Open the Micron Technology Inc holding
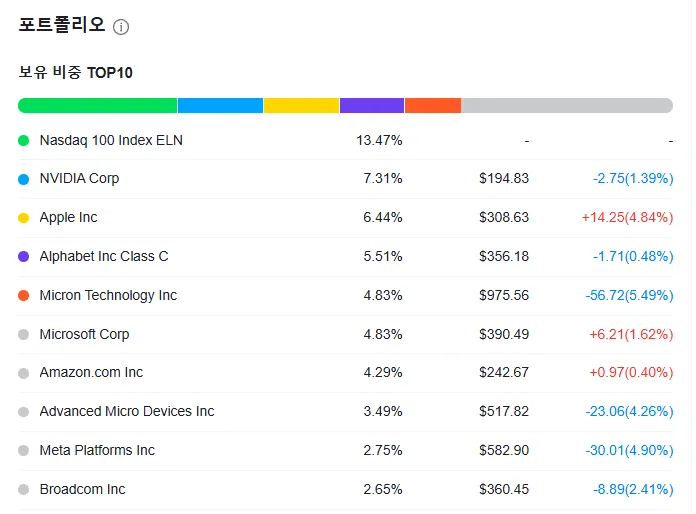The image size is (696, 514). click(108, 295)
